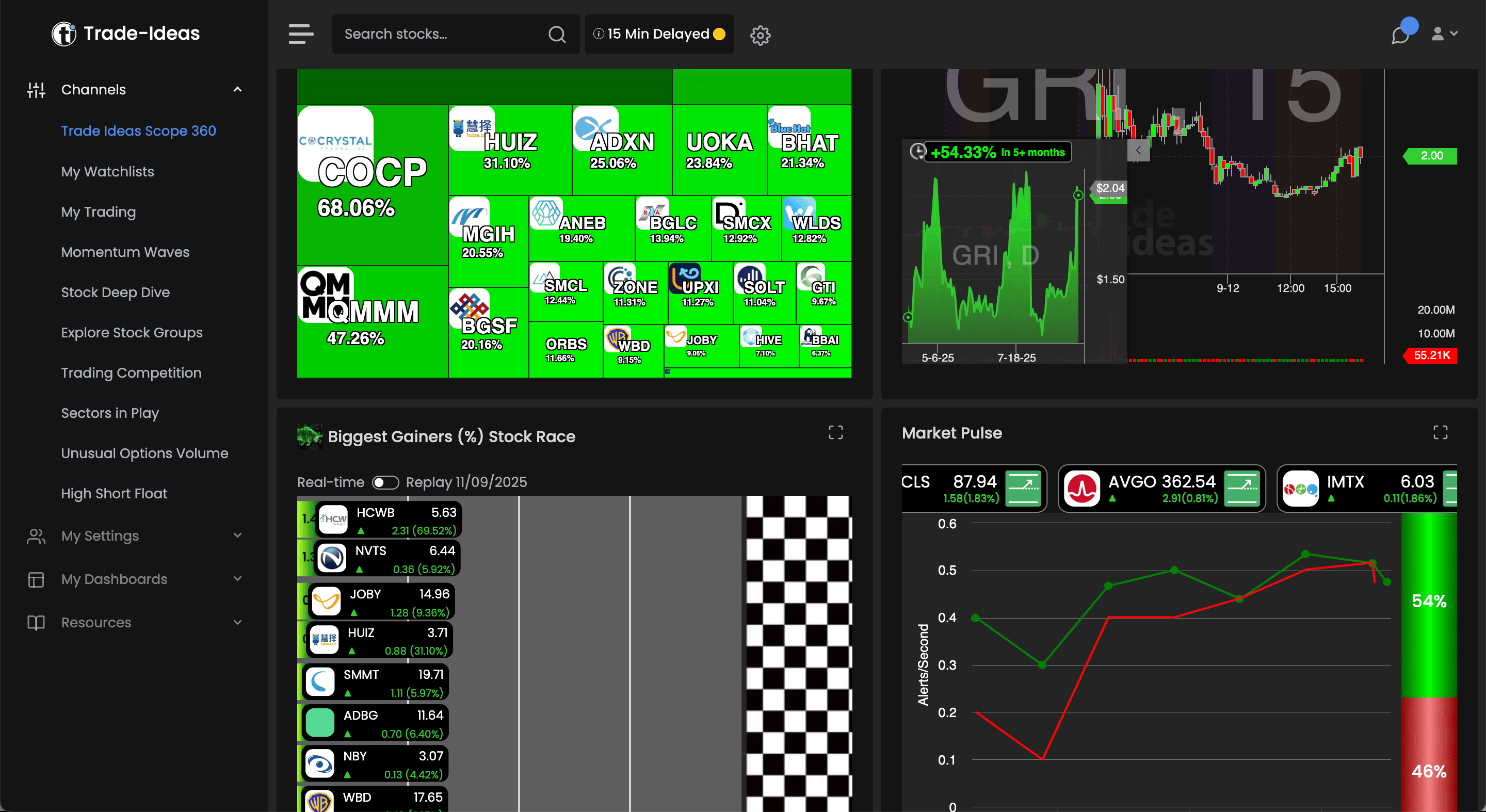Expand Biggest Gainers Stock Race fullscreen
1486x812 pixels.
coord(835,432)
